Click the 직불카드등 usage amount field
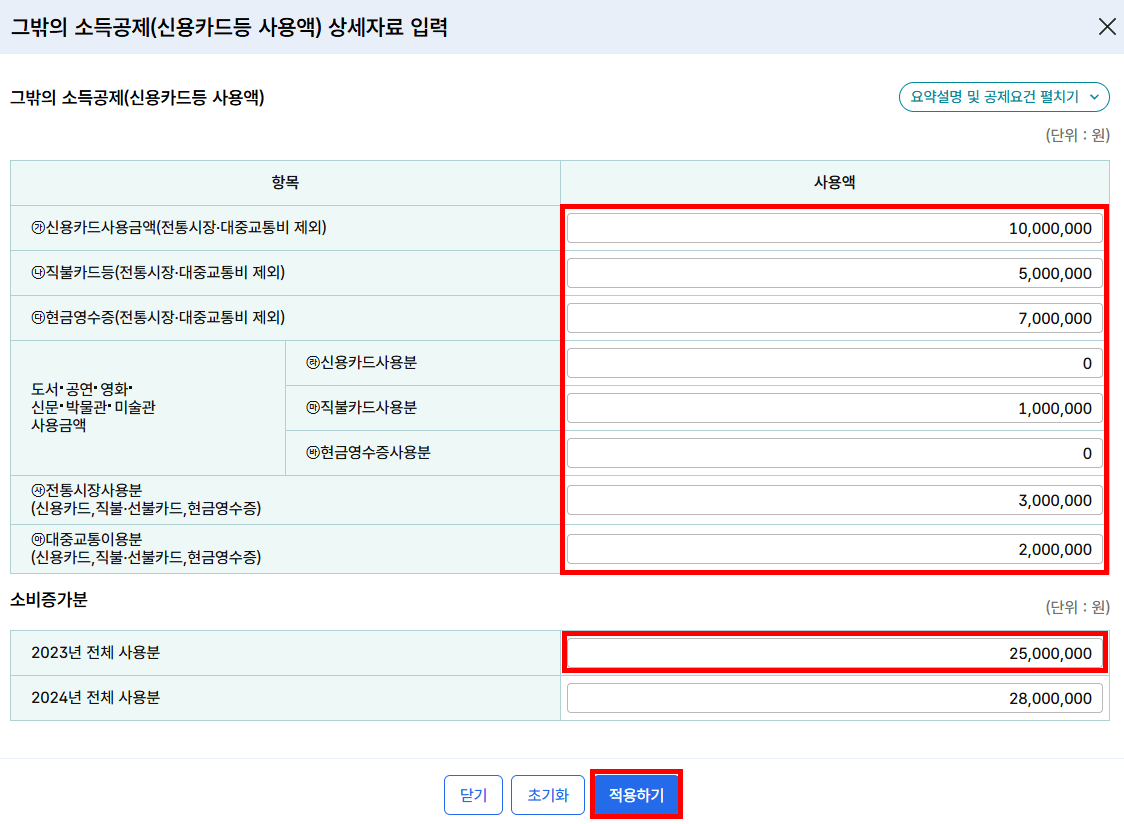 (835, 272)
